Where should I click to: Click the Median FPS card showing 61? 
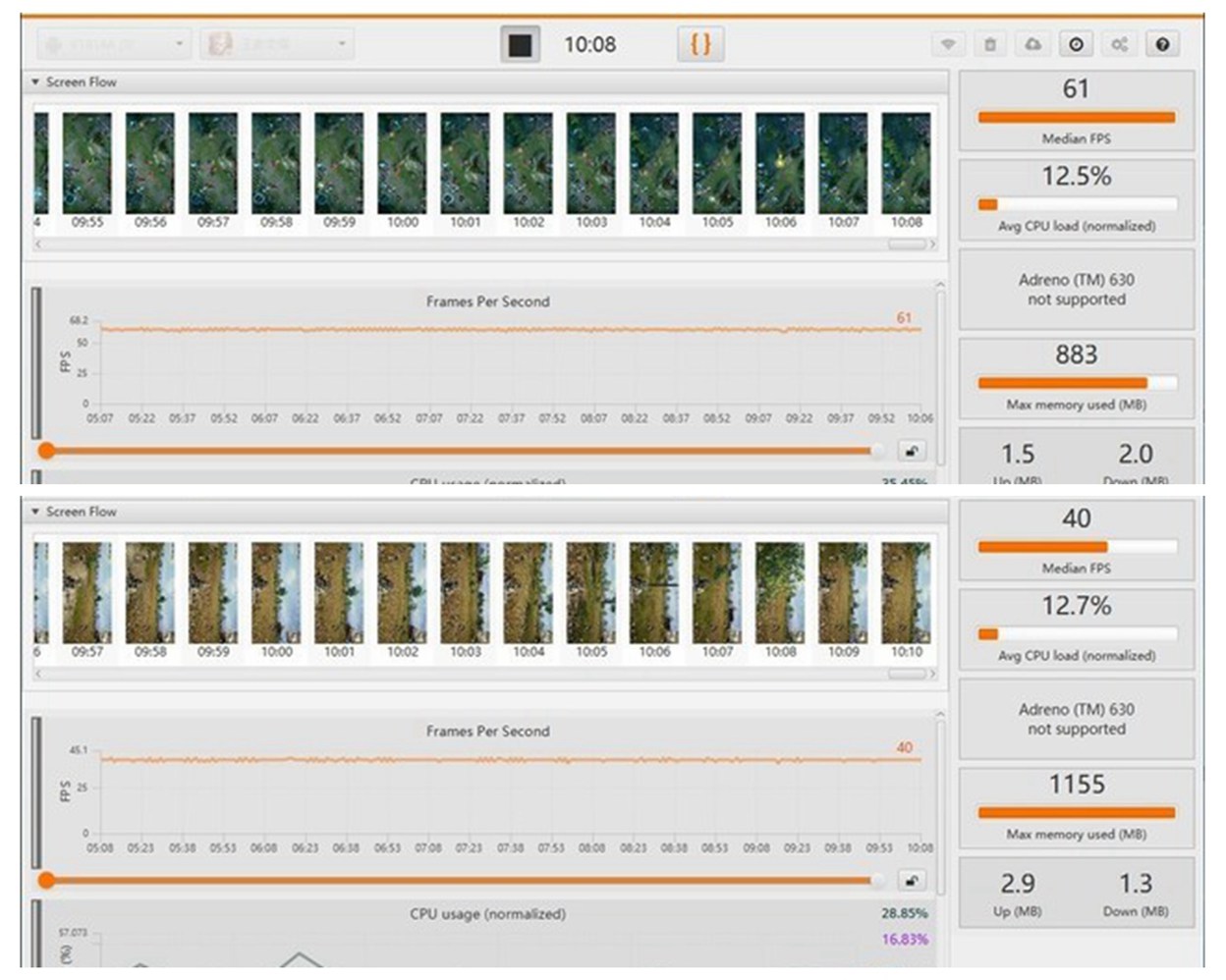(x=1077, y=110)
